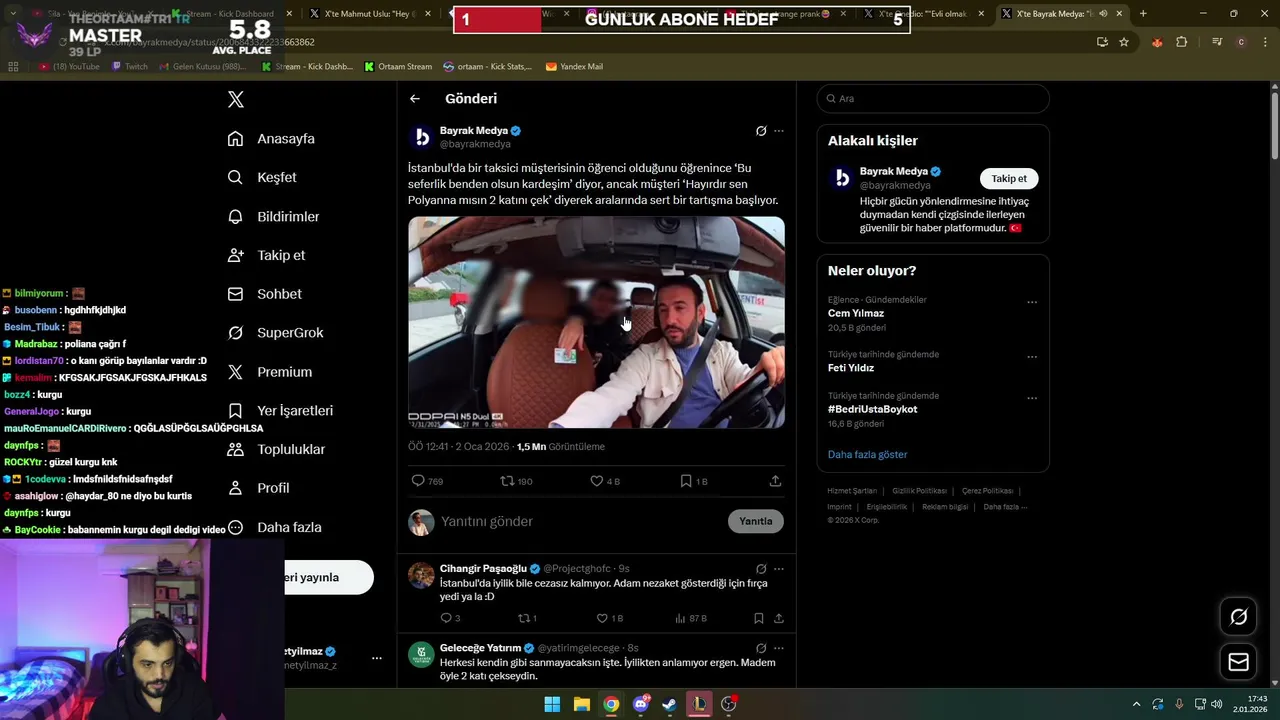Click Grok icon on Bayrak Medya post
The height and width of the screenshot is (720, 1280).
point(761,131)
